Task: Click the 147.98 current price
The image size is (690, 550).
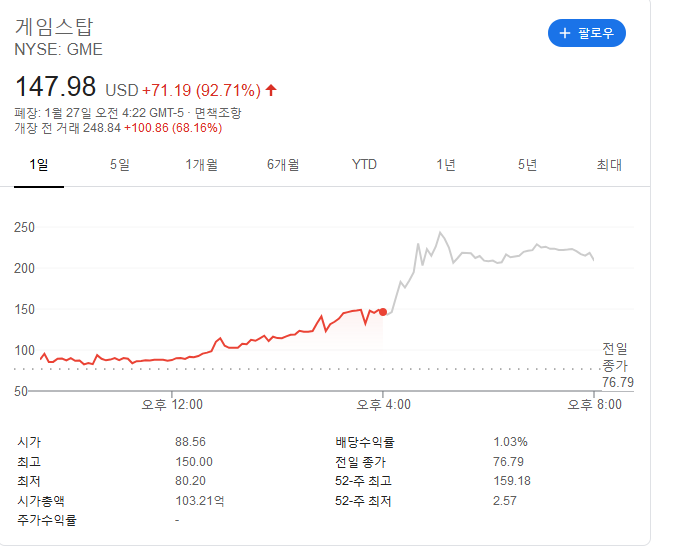Action: (56, 85)
